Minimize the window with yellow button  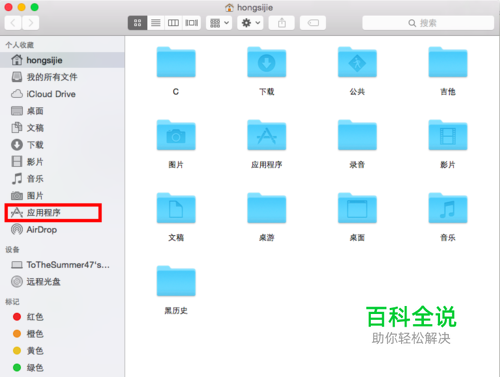22,7
